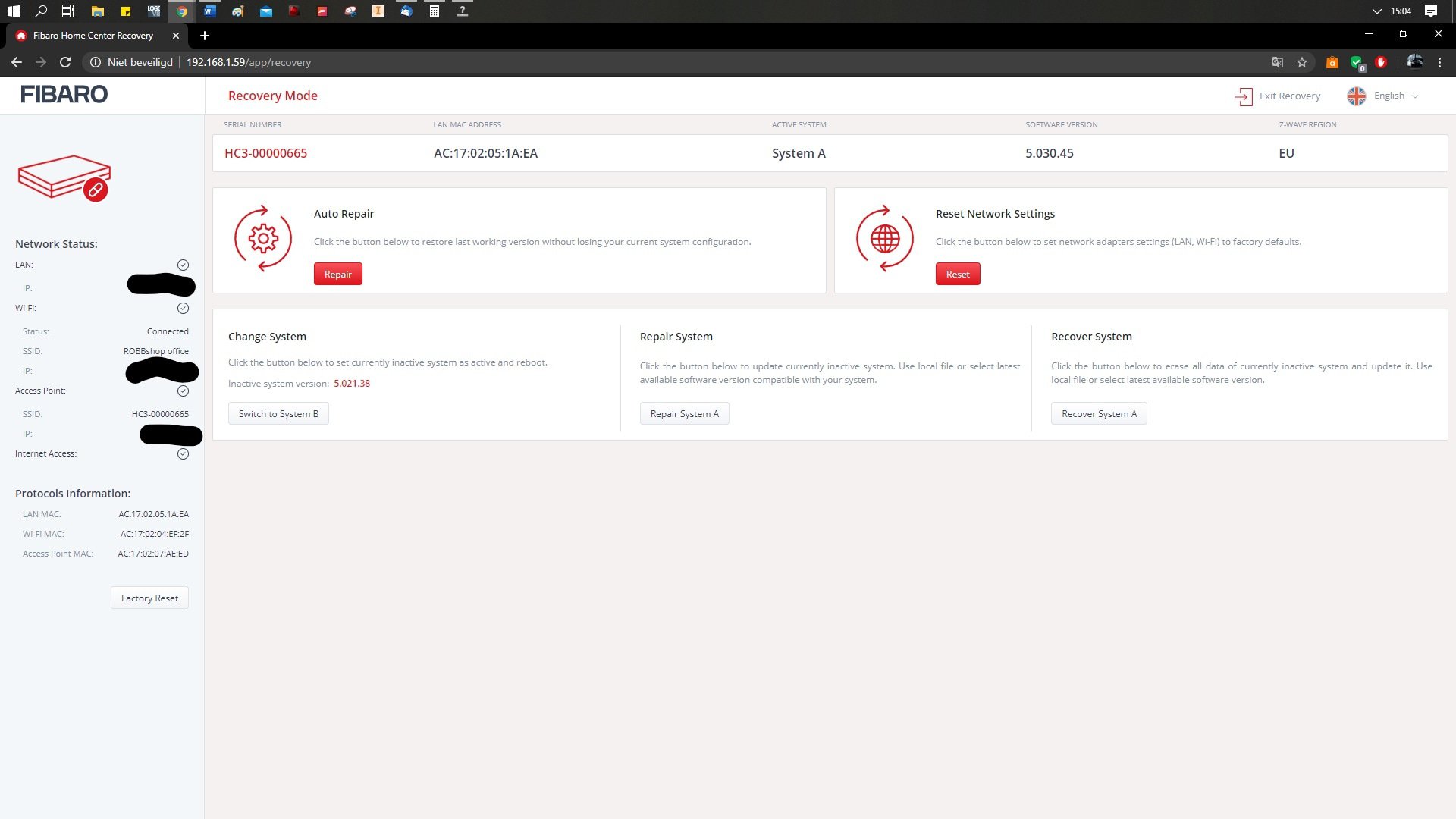Click the Reset Network globe icon
1456x819 pixels.
(885, 238)
